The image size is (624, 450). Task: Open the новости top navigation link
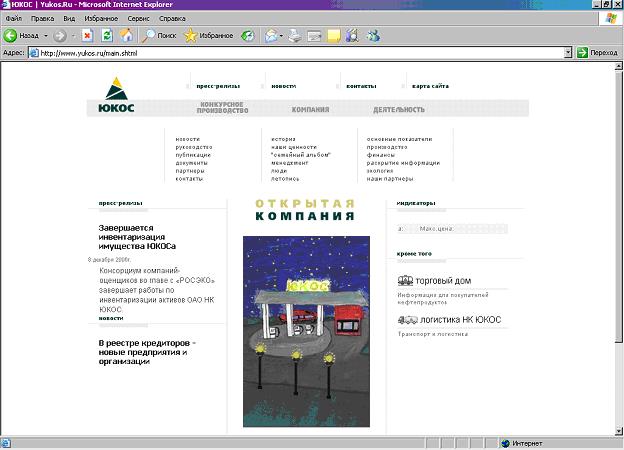[x=284, y=86]
